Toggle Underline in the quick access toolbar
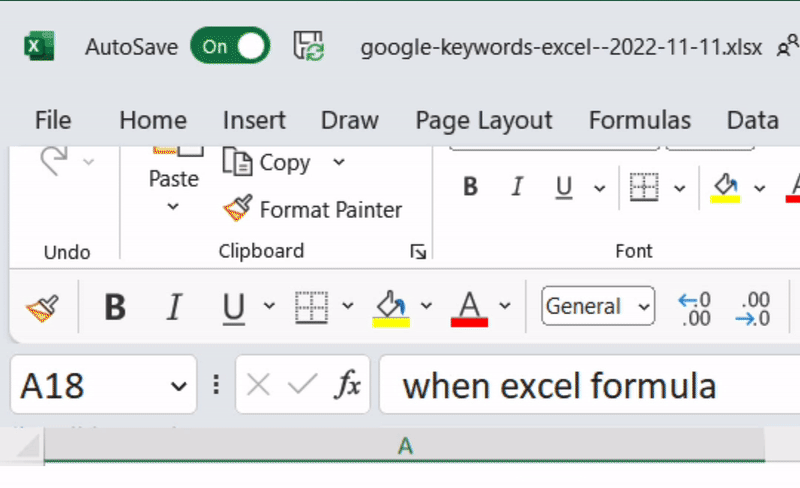The image size is (800, 488). 234,308
